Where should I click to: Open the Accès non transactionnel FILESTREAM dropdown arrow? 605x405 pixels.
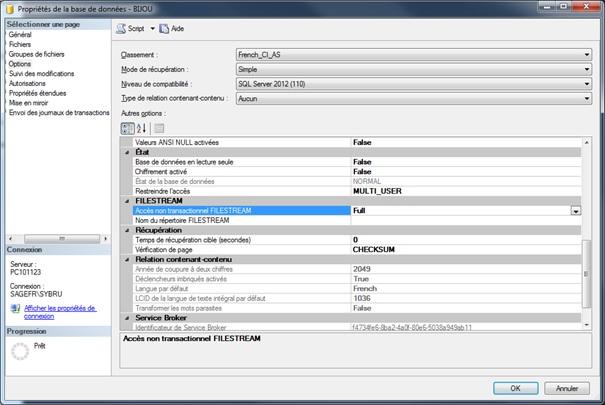click(x=576, y=211)
